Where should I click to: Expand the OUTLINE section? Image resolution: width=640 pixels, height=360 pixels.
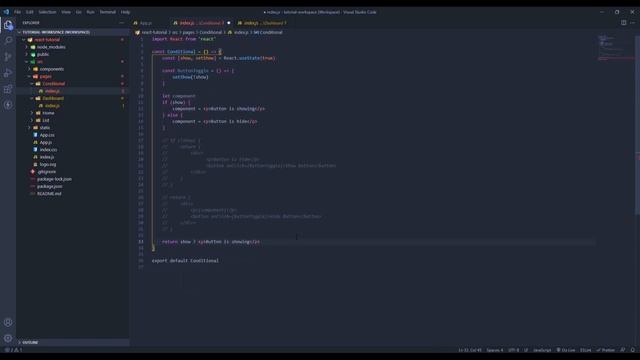coord(73,342)
